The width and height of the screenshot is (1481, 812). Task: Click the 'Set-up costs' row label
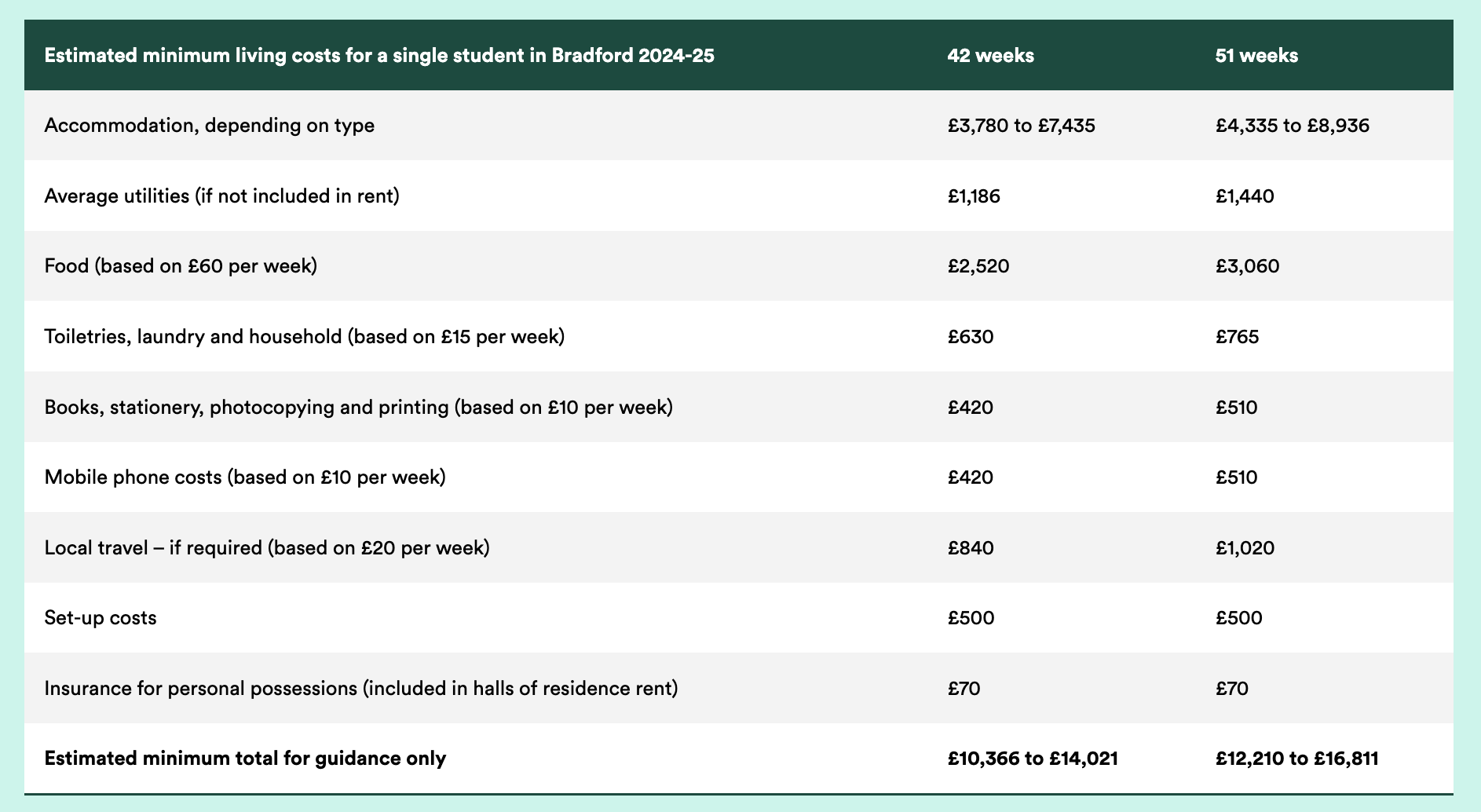[101, 618]
